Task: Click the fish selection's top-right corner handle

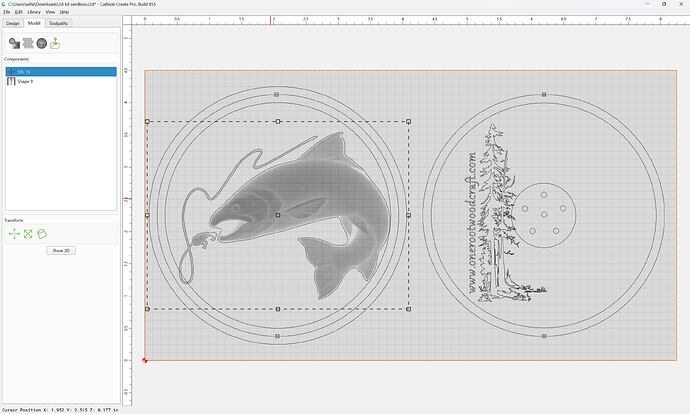Action: [x=408, y=121]
